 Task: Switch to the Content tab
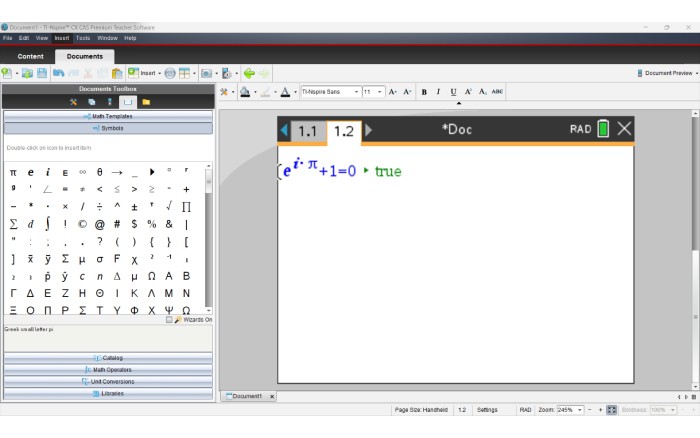(30, 56)
